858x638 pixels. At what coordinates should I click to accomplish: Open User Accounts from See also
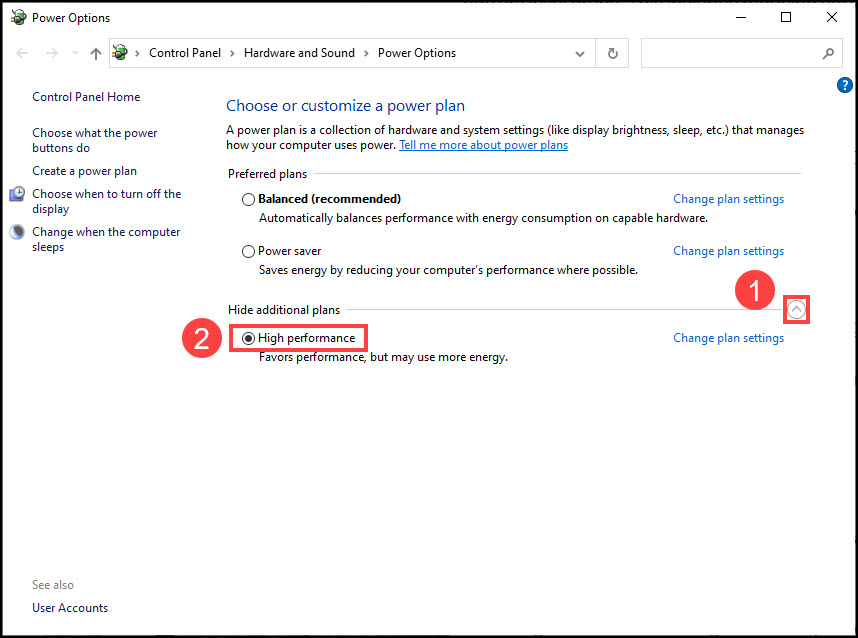(70, 607)
